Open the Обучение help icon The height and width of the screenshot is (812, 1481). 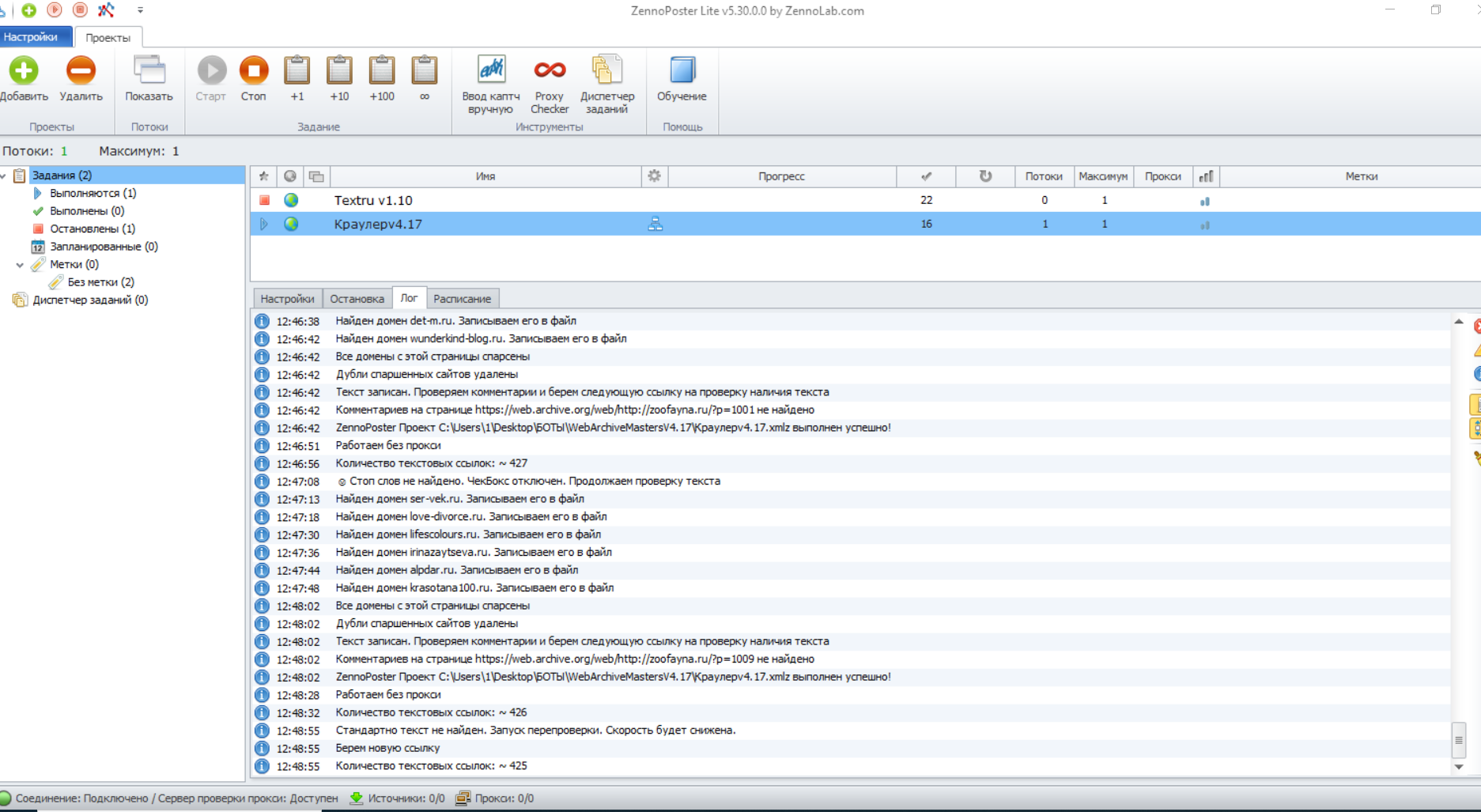pos(682,71)
